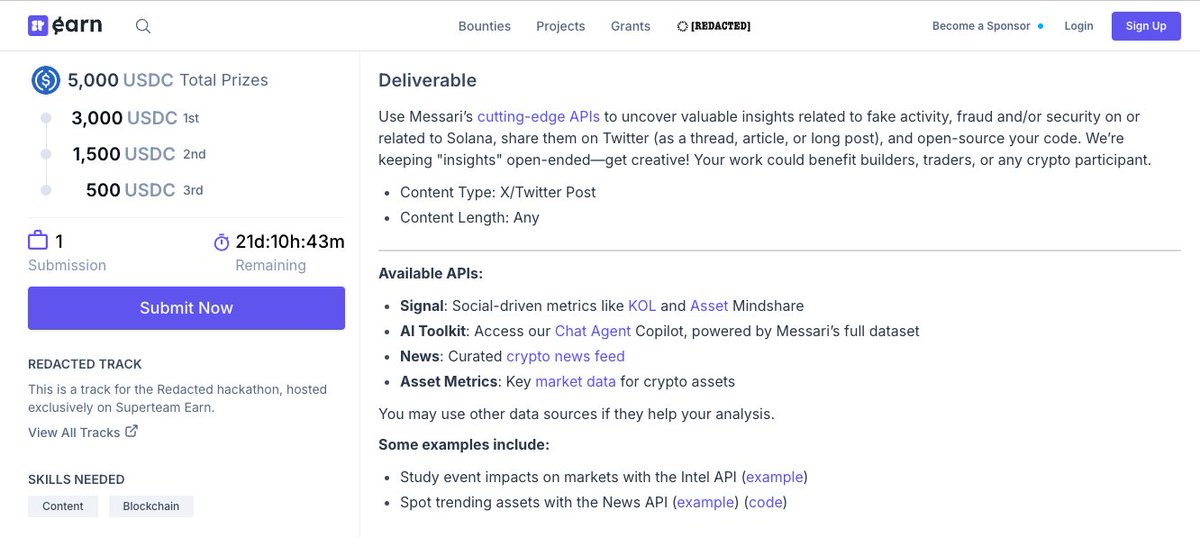The width and height of the screenshot is (1200, 538).
Task: Click the Submit Now button
Action: click(x=186, y=308)
